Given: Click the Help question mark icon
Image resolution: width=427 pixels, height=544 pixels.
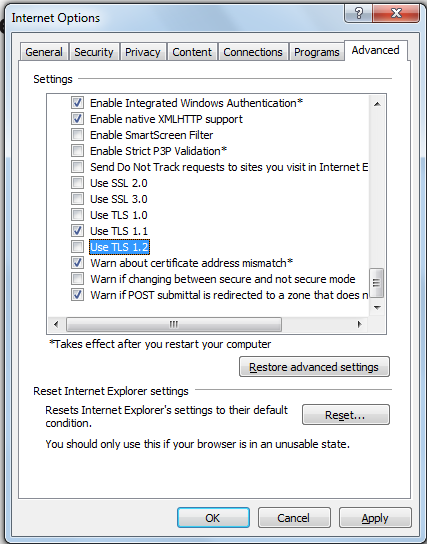Looking at the screenshot, I should (x=359, y=14).
